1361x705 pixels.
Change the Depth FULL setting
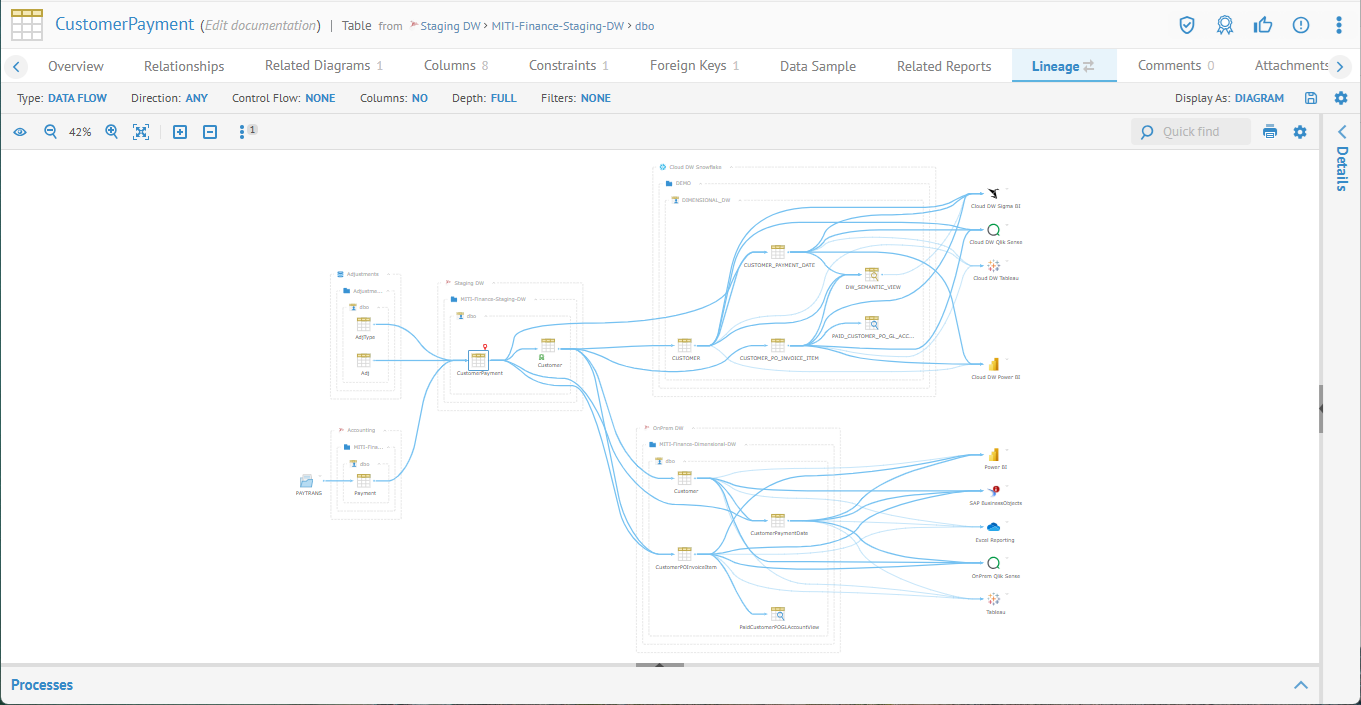(503, 98)
